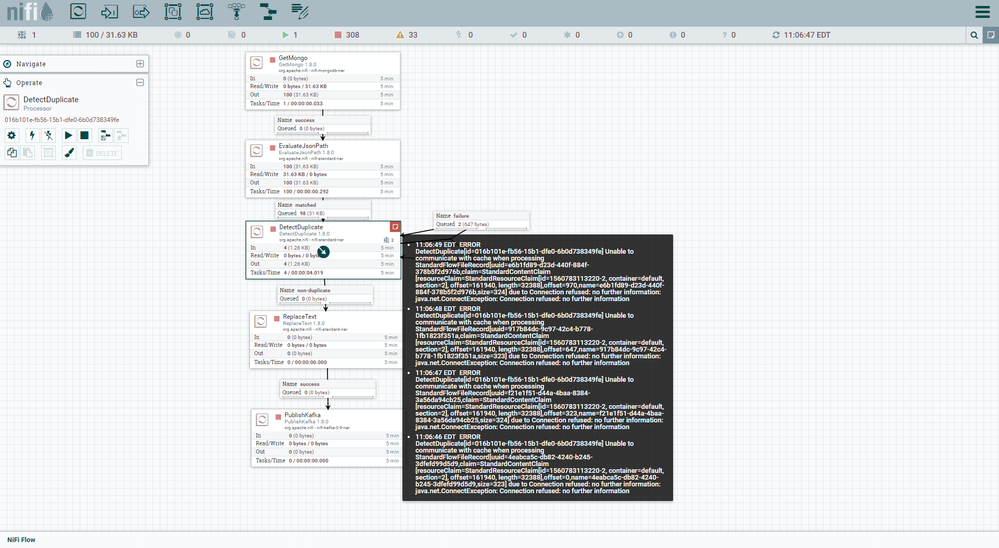Click the DetectDuplicate bulletin indicator icon

395,227
